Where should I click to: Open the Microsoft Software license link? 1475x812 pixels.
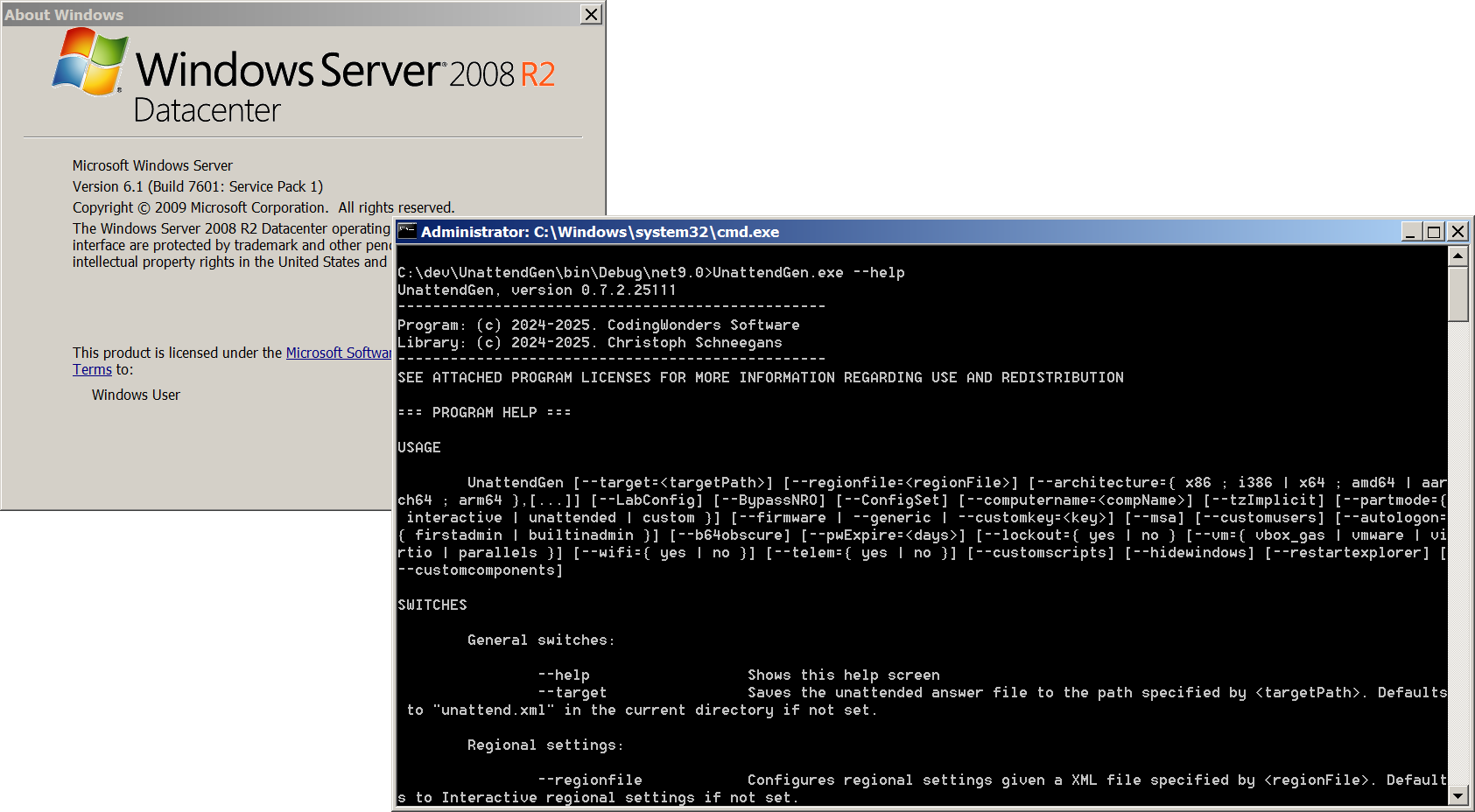pos(339,353)
